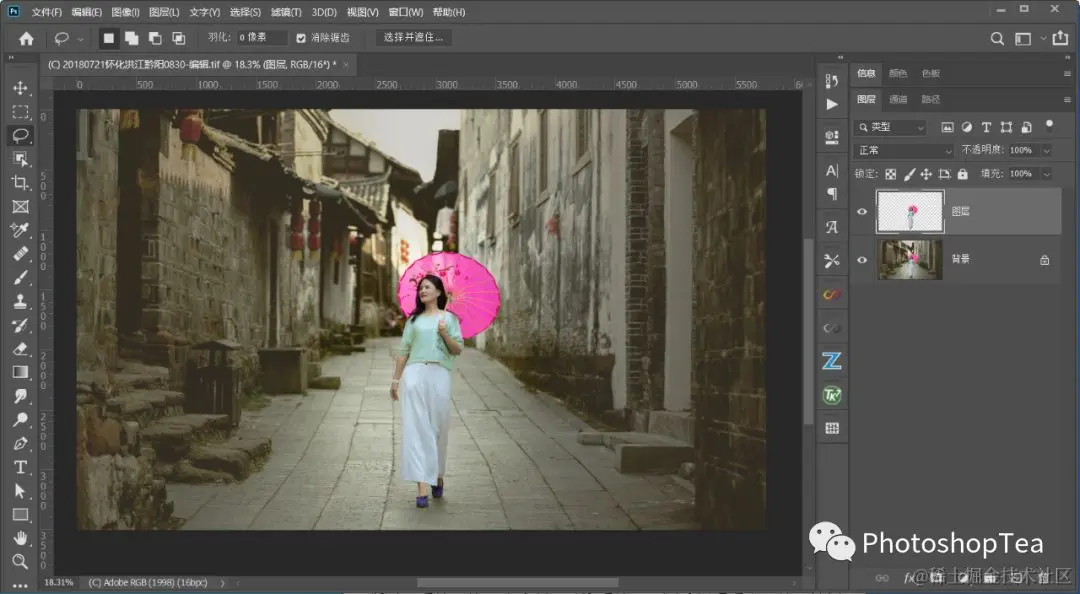Select the Hand tool

pyautogui.click(x=20, y=538)
